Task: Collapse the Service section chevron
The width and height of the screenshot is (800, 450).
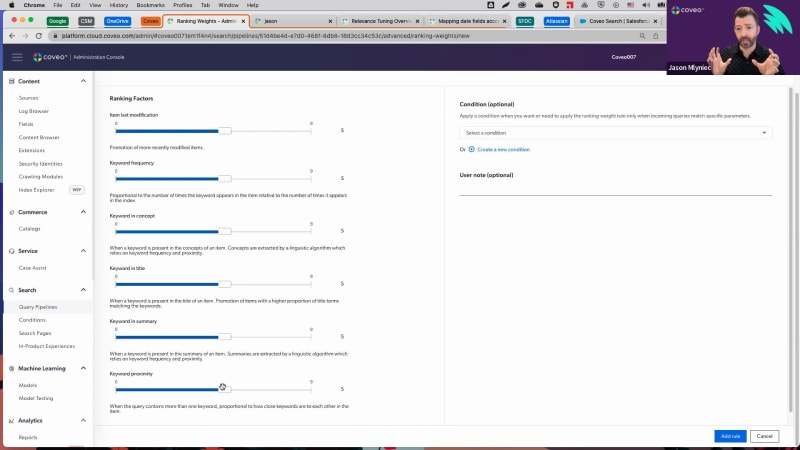Action: click(x=83, y=251)
